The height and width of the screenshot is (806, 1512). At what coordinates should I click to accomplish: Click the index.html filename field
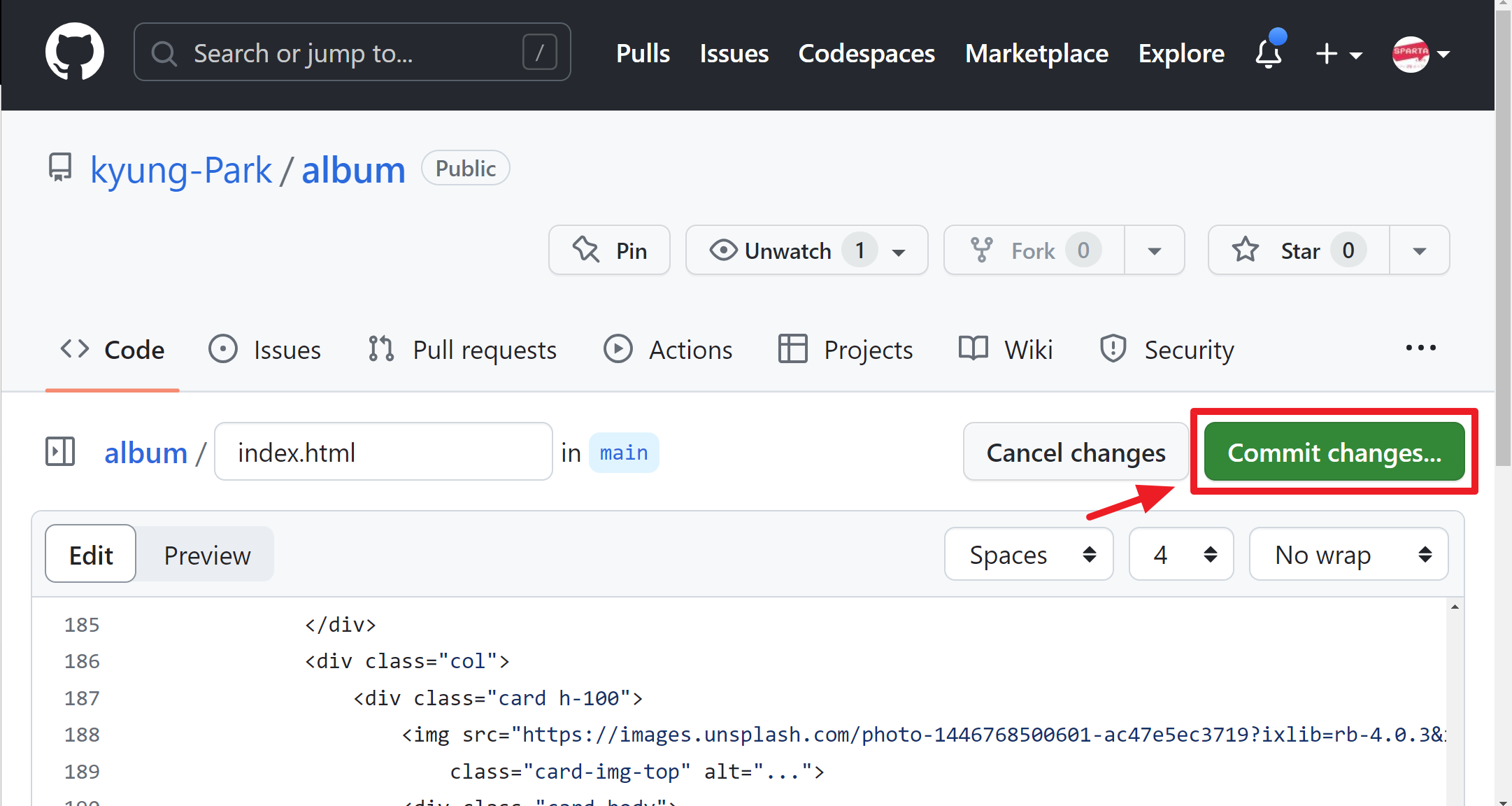tap(383, 453)
